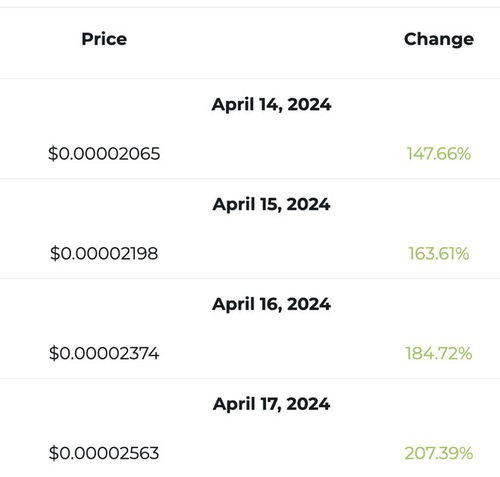Click the $0.00002065 price value
The height and width of the screenshot is (477, 500).
[x=104, y=154]
